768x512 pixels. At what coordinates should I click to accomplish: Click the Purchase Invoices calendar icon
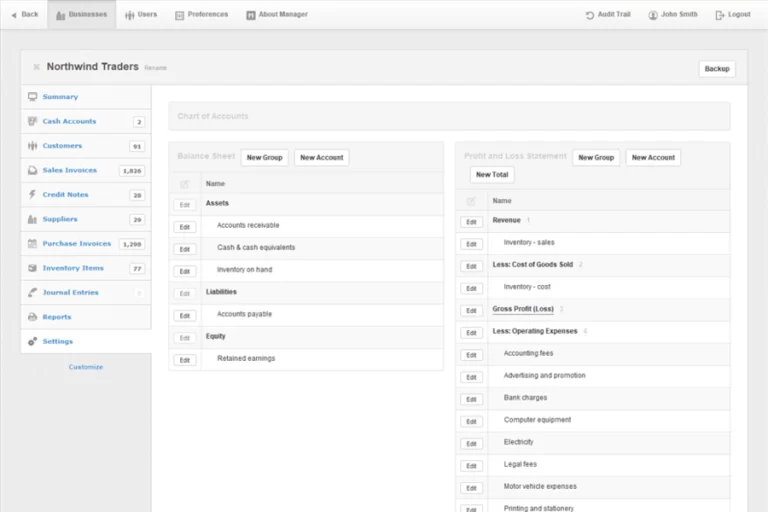click(32, 244)
